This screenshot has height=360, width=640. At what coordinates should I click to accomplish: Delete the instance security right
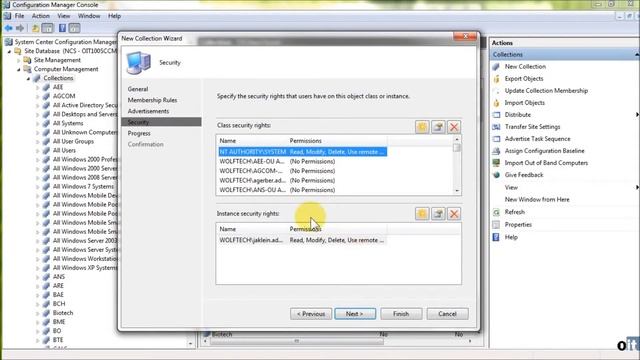pos(454,213)
